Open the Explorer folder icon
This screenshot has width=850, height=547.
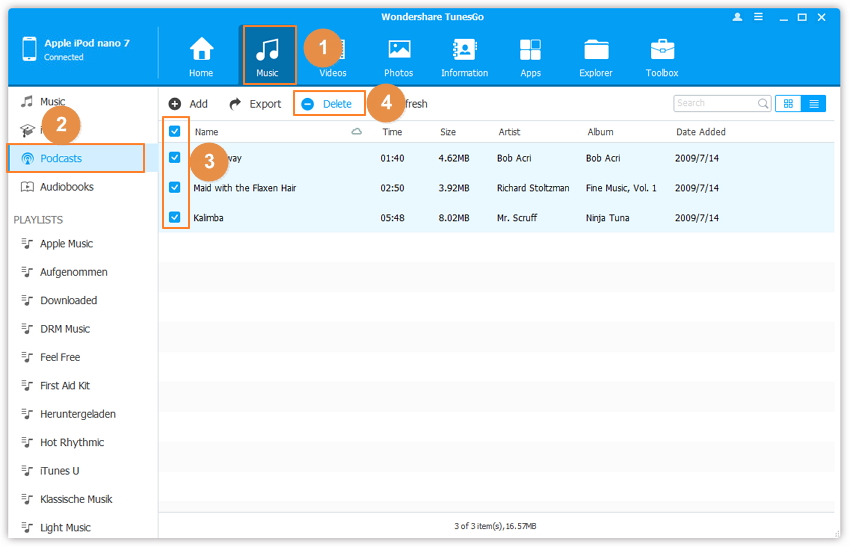click(x=596, y=50)
